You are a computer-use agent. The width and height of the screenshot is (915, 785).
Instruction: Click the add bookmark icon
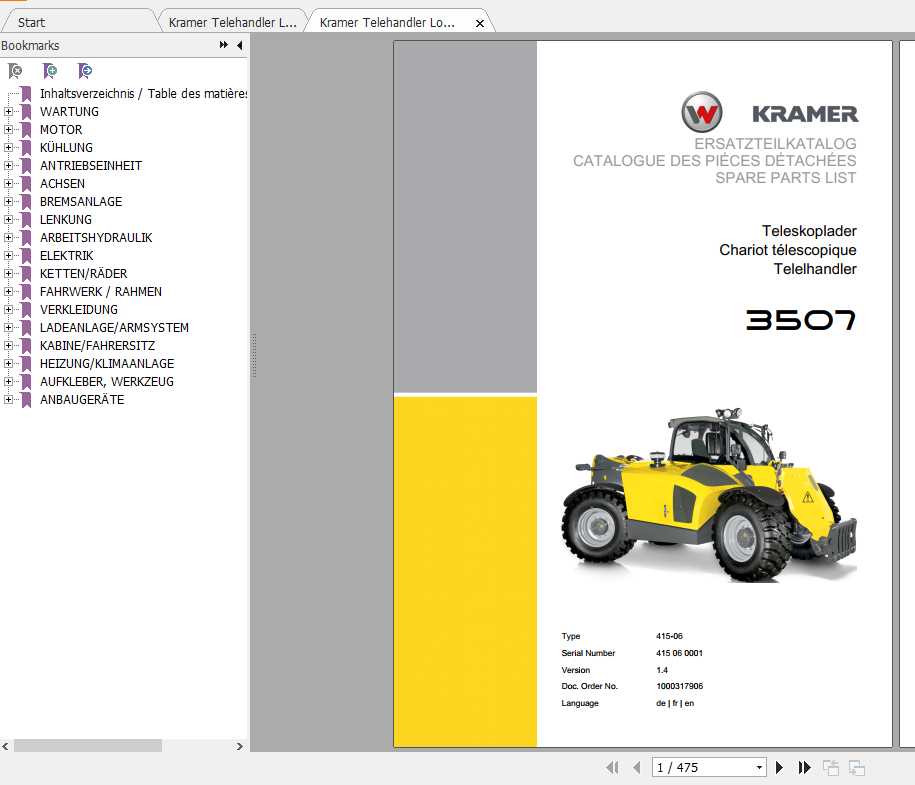[x=50, y=71]
